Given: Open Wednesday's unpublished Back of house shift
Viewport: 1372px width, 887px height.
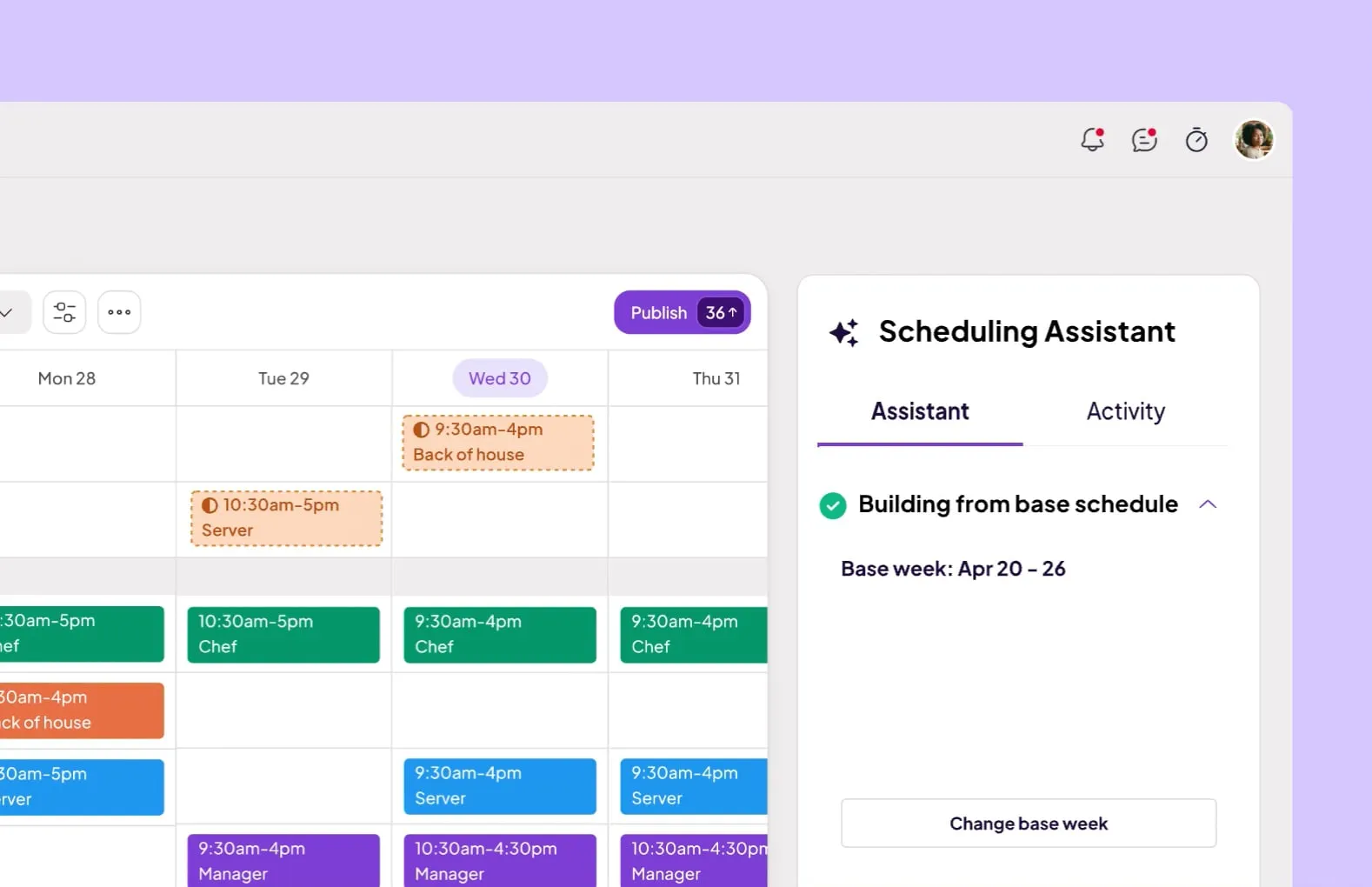Looking at the screenshot, I should (498, 443).
